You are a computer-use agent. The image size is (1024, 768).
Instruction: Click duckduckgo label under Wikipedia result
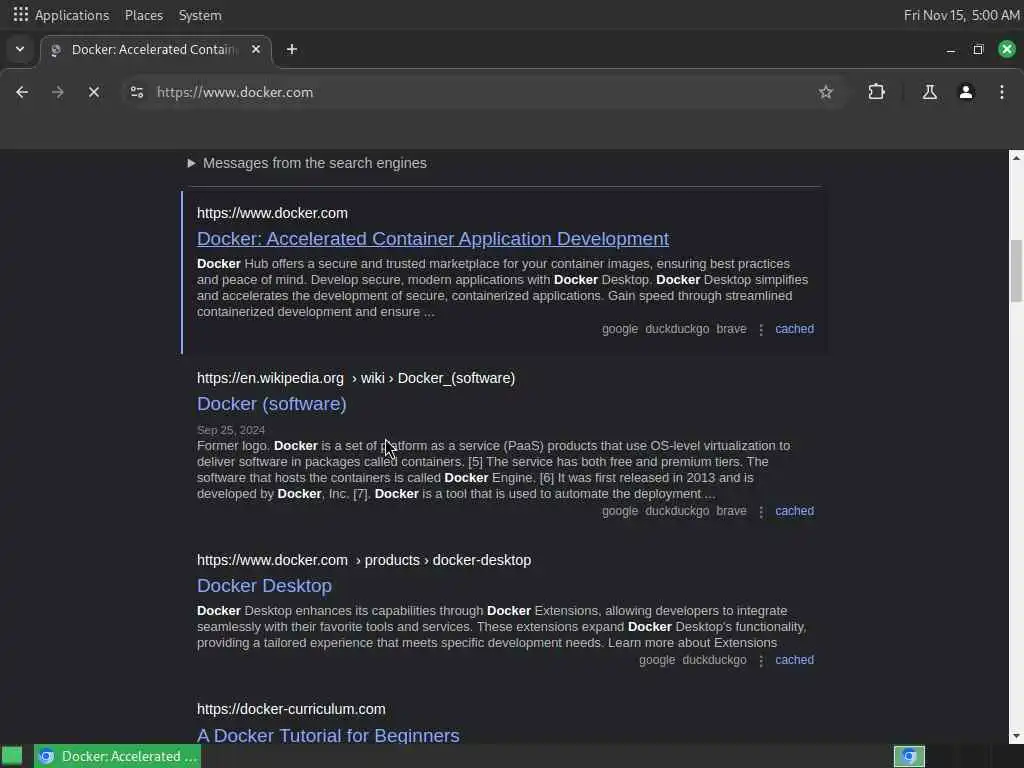point(677,511)
